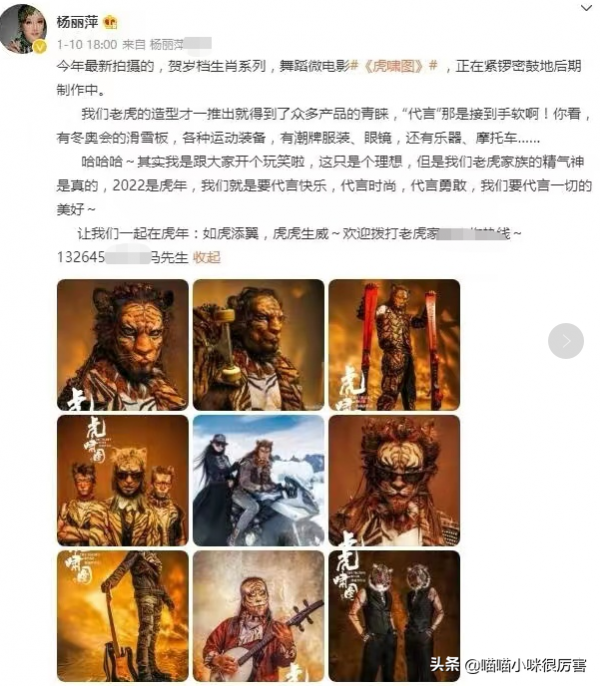The image size is (600, 686).
Task: Open the two tigers in black vests photo
Action: click(x=394, y=616)
